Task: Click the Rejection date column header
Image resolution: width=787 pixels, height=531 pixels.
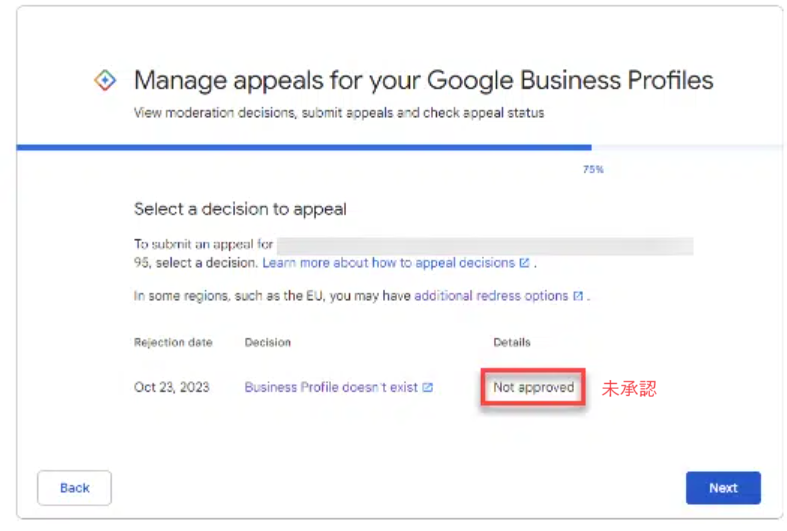Action: click(x=173, y=342)
